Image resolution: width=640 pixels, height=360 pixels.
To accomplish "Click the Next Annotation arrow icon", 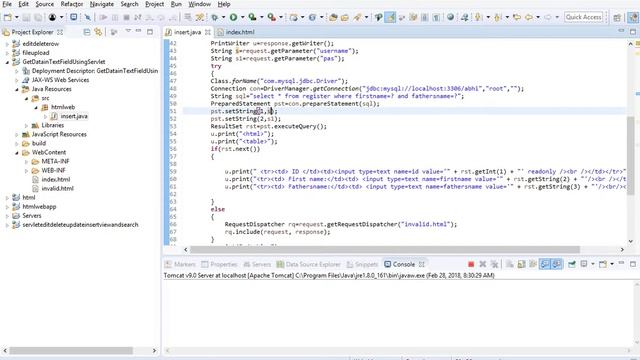I will (478, 17).
